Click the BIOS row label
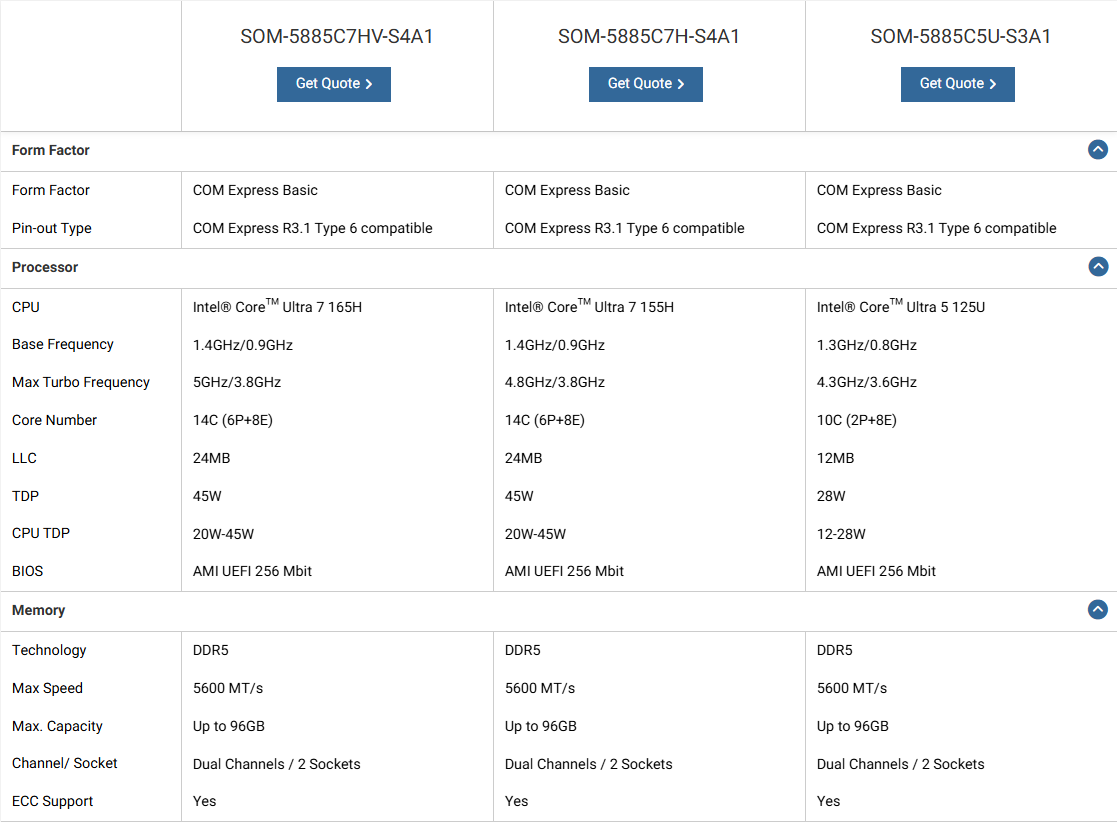This screenshot has width=1117, height=822. (28, 571)
